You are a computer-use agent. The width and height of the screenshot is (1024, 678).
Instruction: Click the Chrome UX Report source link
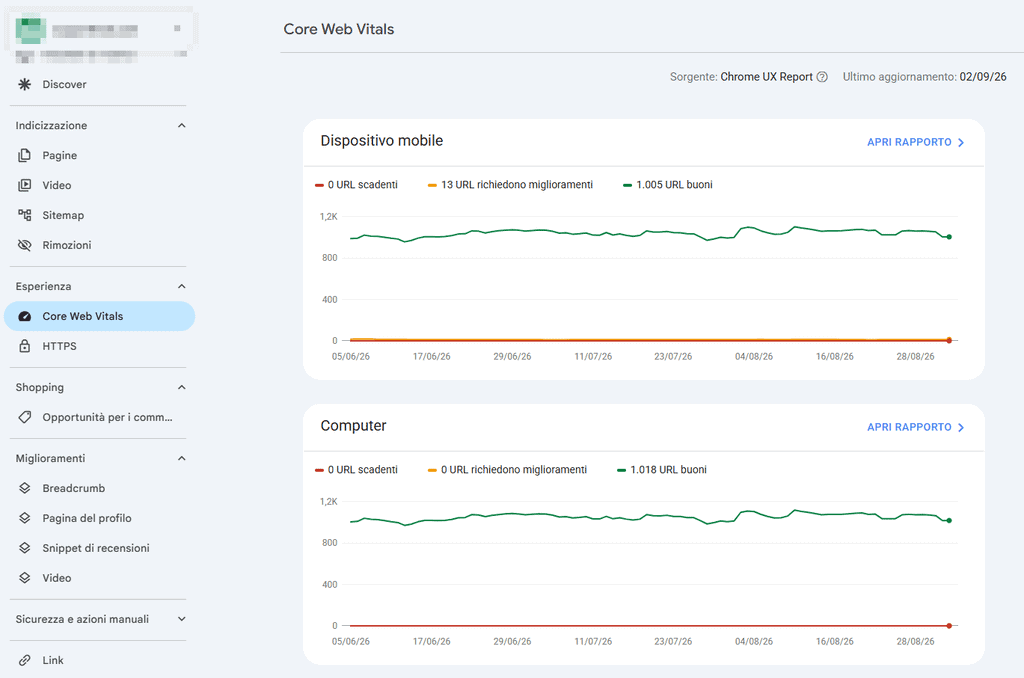coord(766,77)
